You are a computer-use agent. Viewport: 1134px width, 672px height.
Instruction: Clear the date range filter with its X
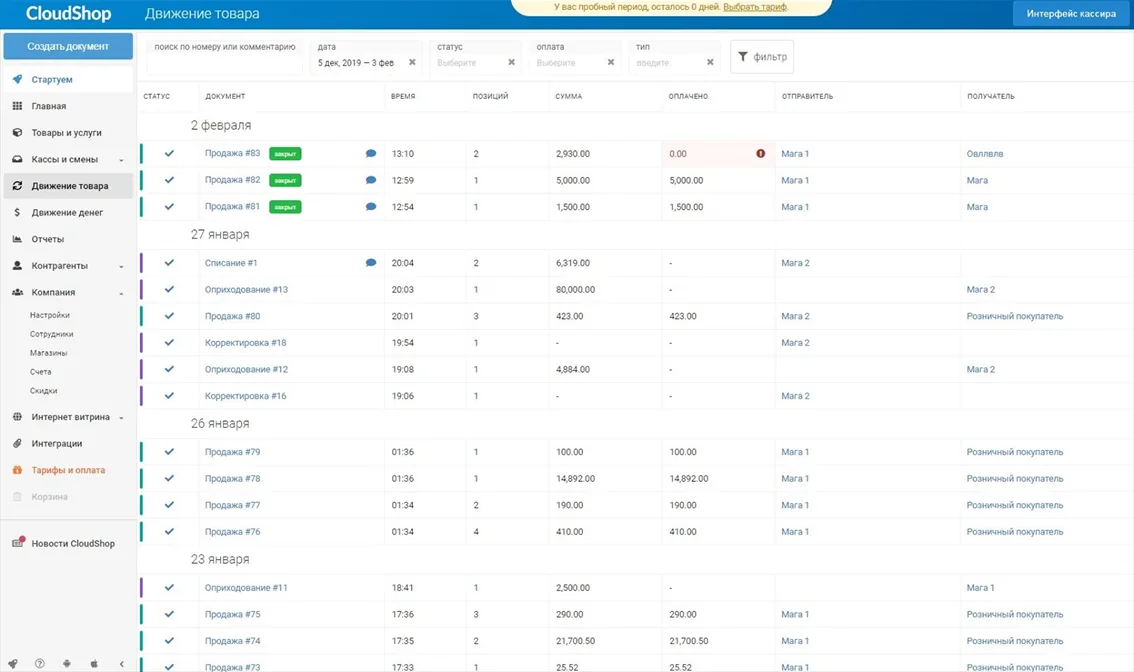click(412, 62)
